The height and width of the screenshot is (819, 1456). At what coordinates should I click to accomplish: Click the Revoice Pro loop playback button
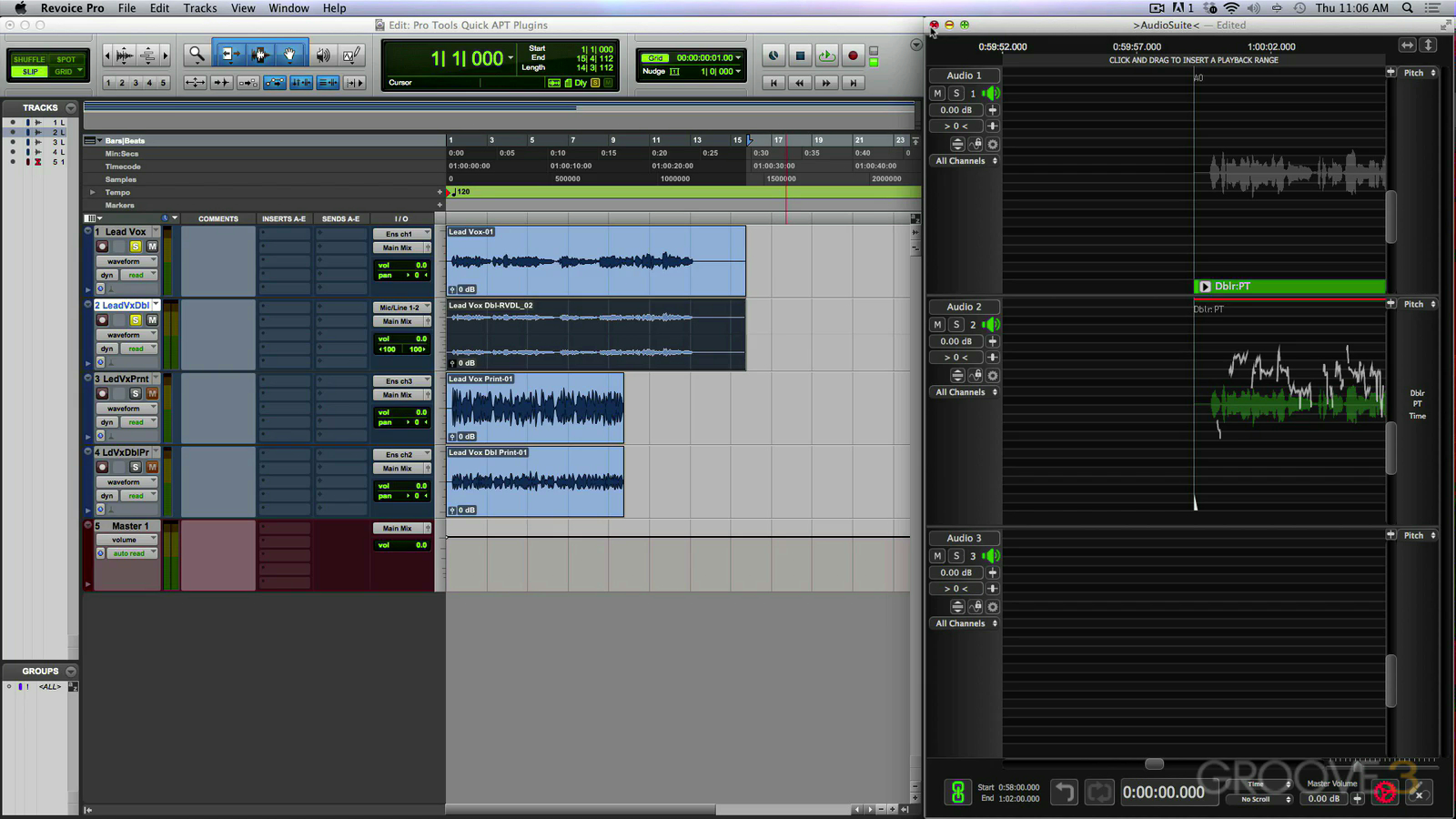(1098, 793)
